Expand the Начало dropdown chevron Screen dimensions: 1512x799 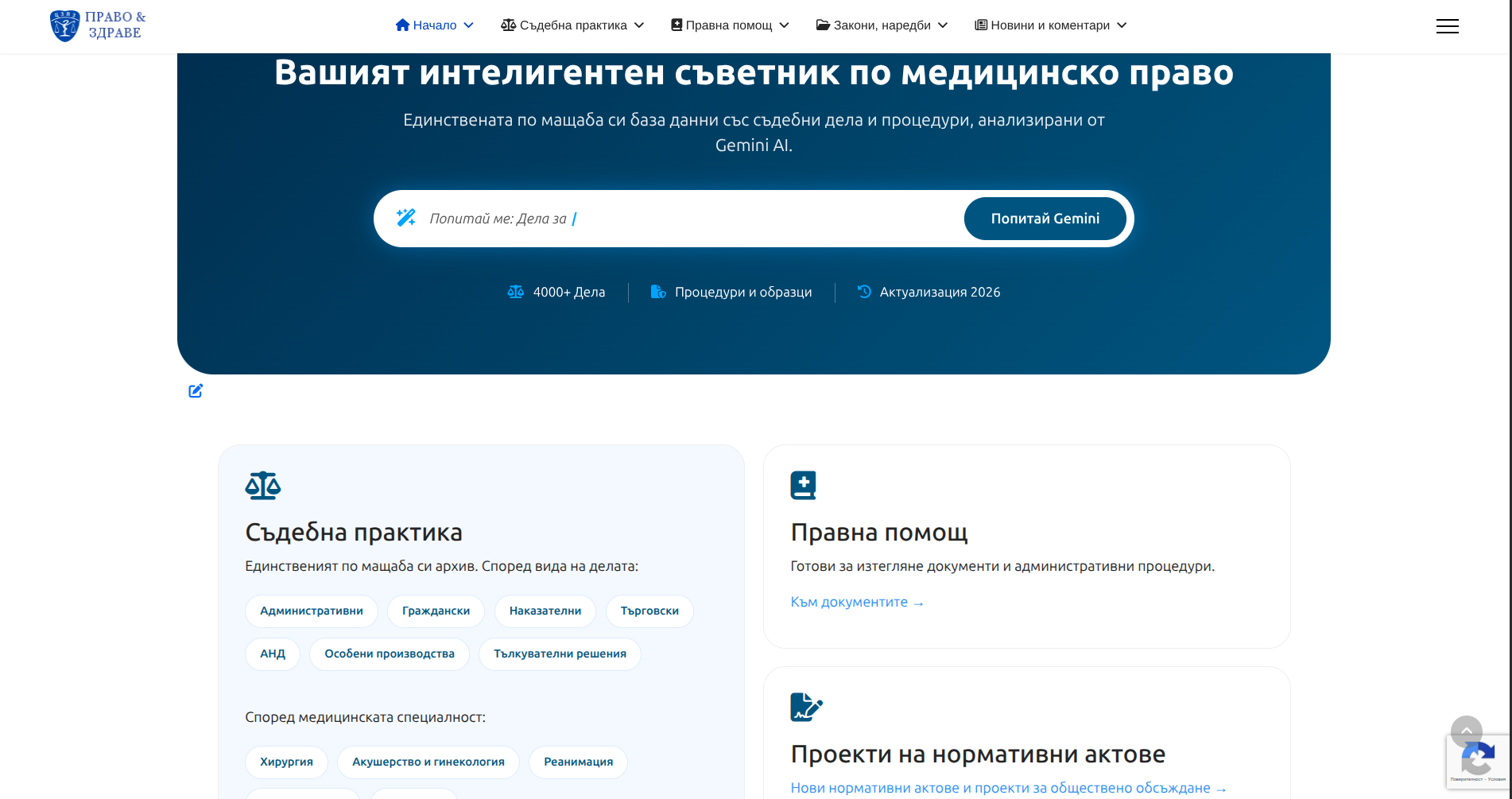pos(468,25)
